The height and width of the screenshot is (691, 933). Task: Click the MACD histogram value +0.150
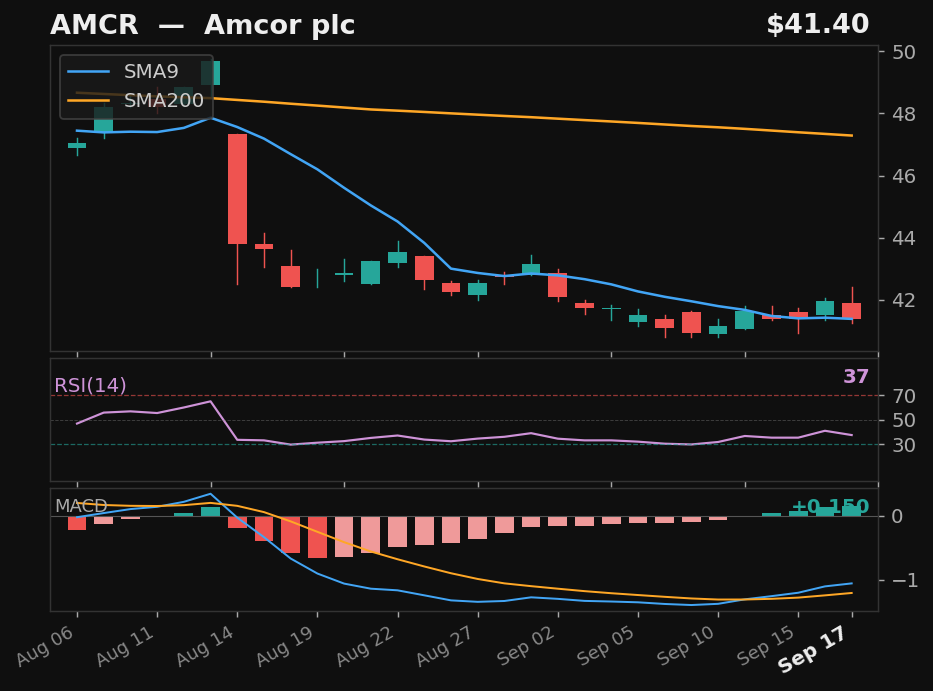(x=830, y=506)
